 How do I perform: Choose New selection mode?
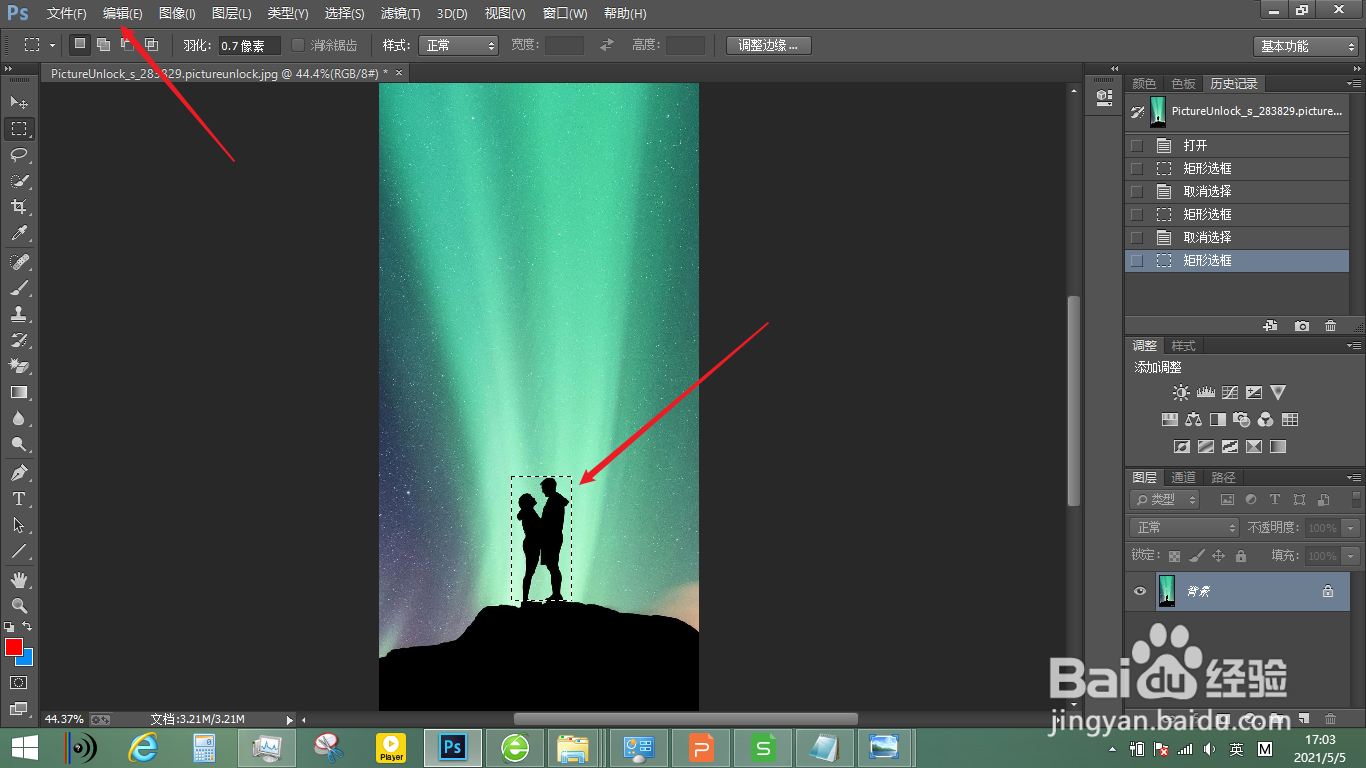[79, 45]
